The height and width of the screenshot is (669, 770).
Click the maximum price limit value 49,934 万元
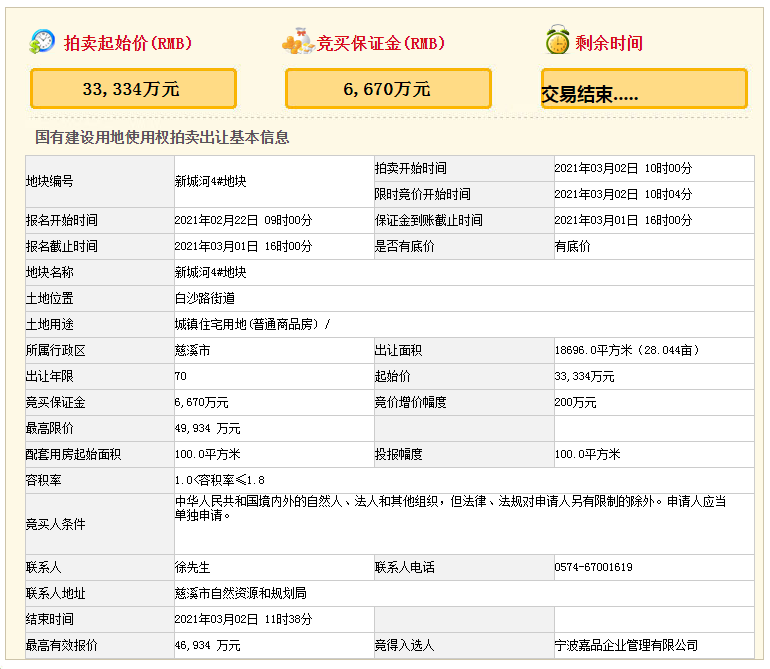pos(207,428)
